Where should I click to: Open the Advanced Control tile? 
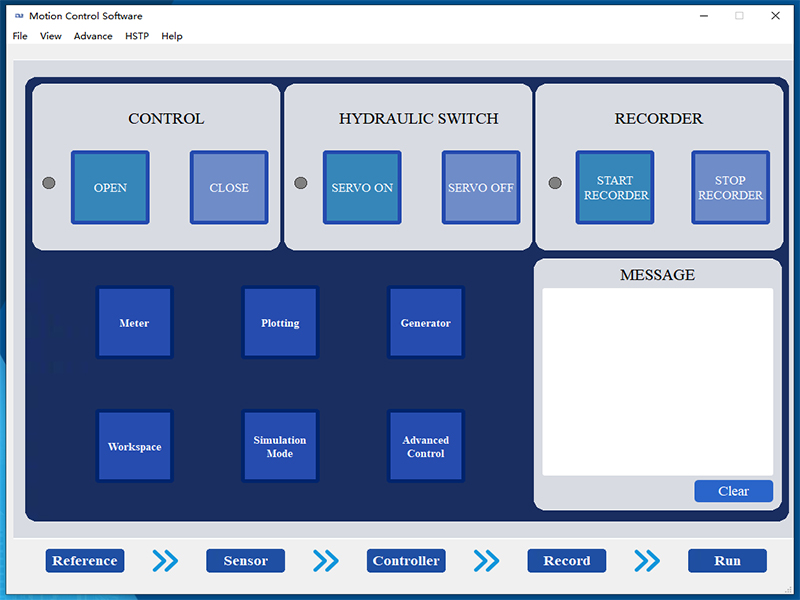[426, 447]
